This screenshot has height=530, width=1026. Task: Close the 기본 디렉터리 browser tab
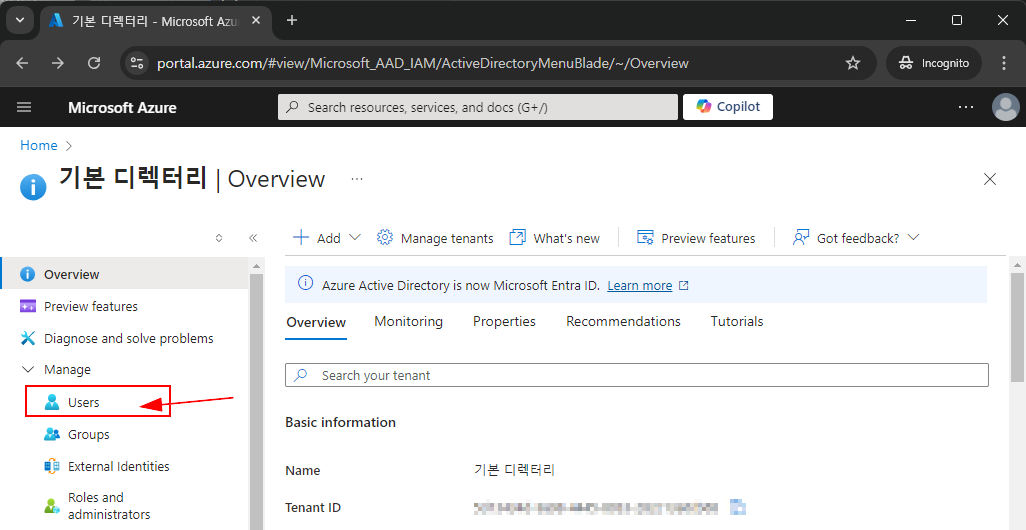point(256,20)
